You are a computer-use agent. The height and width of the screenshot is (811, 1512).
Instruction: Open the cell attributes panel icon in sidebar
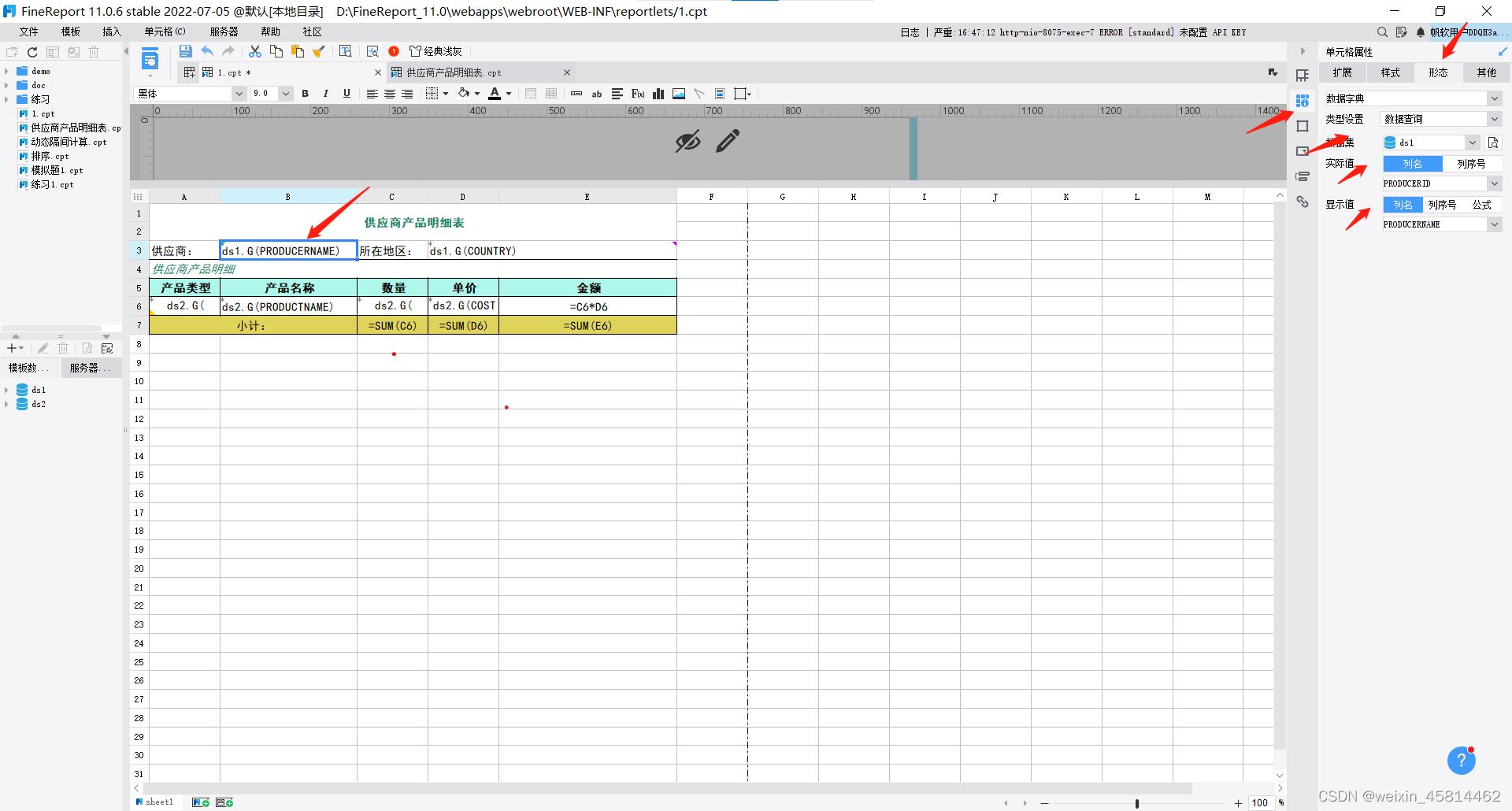pyautogui.click(x=1303, y=101)
